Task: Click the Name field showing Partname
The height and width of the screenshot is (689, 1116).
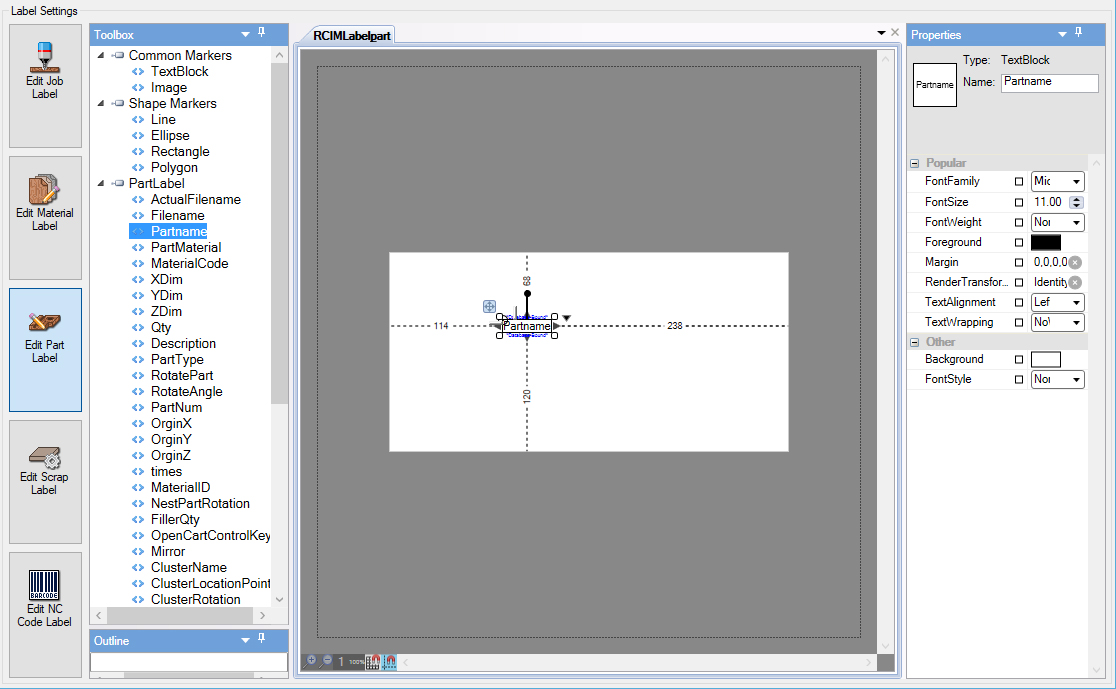Action: click(x=1049, y=82)
